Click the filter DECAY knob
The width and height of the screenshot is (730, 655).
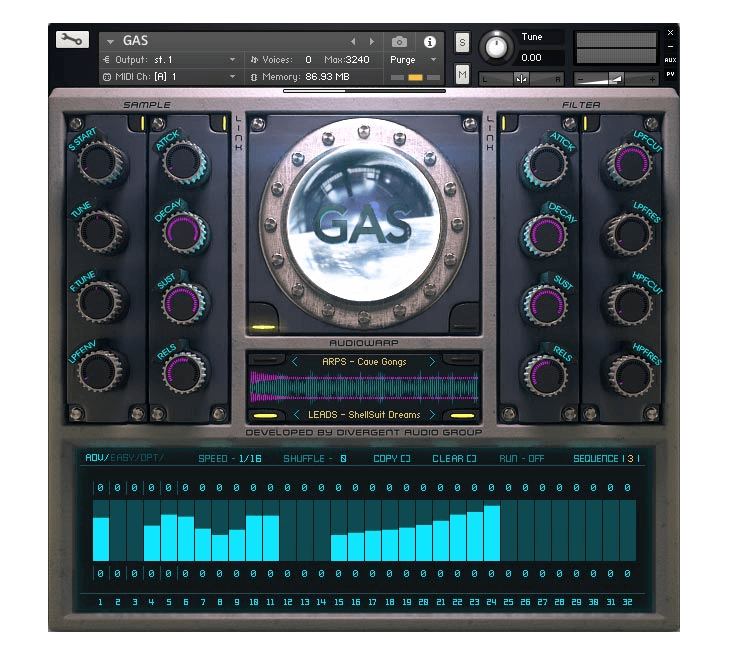[x=546, y=234]
